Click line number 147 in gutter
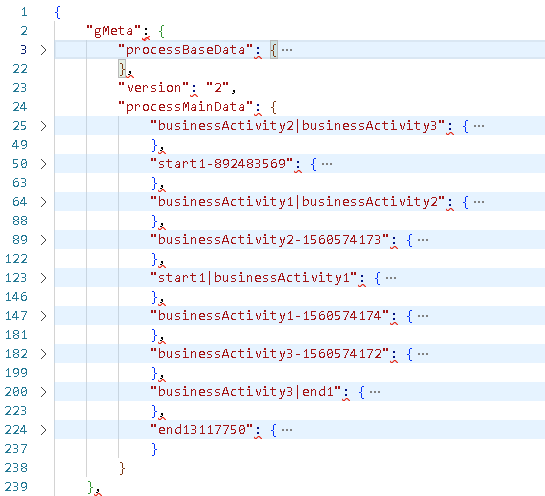The width and height of the screenshot is (545, 496). (16, 316)
